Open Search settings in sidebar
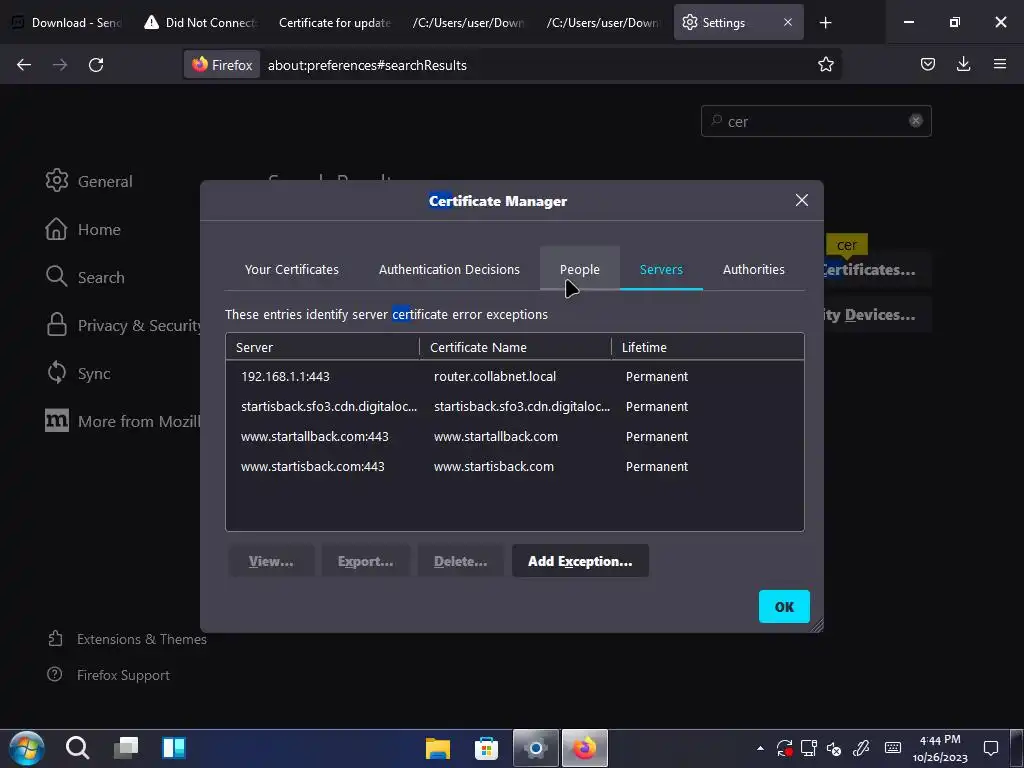 (85, 278)
